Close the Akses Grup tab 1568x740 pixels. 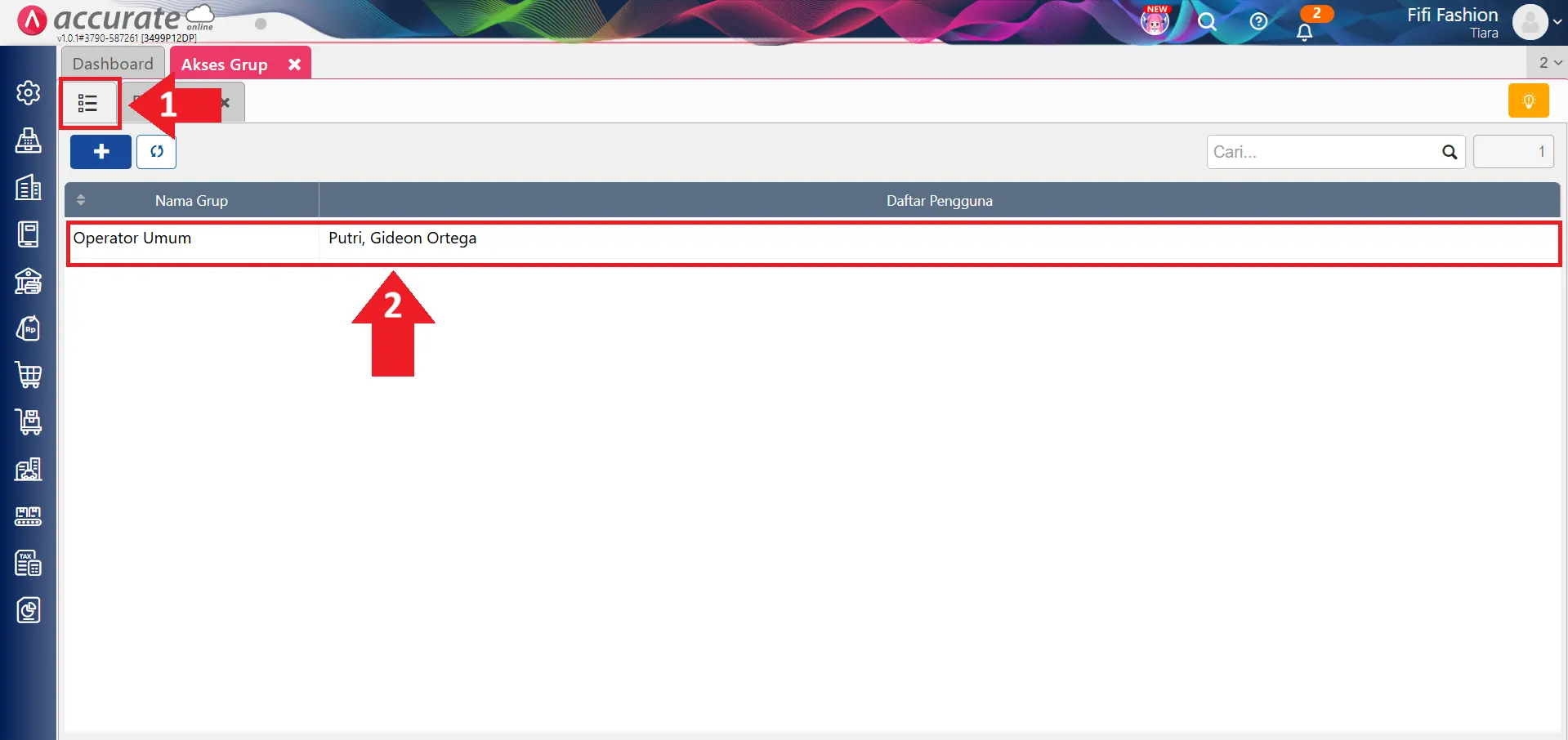pos(295,64)
